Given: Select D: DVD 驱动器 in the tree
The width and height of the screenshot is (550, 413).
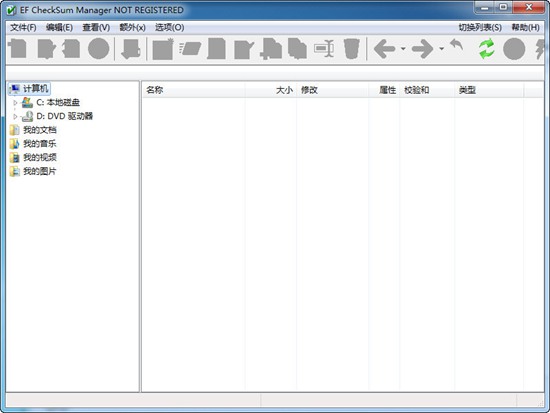Looking at the screenshot, I should pyautogui.click(x=65, y=116).
